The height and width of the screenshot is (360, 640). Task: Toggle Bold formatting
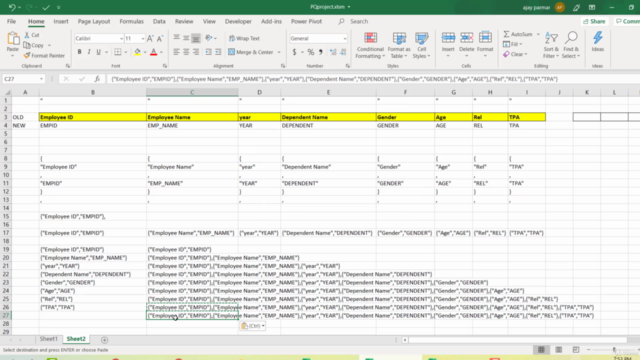click(79, 52)
